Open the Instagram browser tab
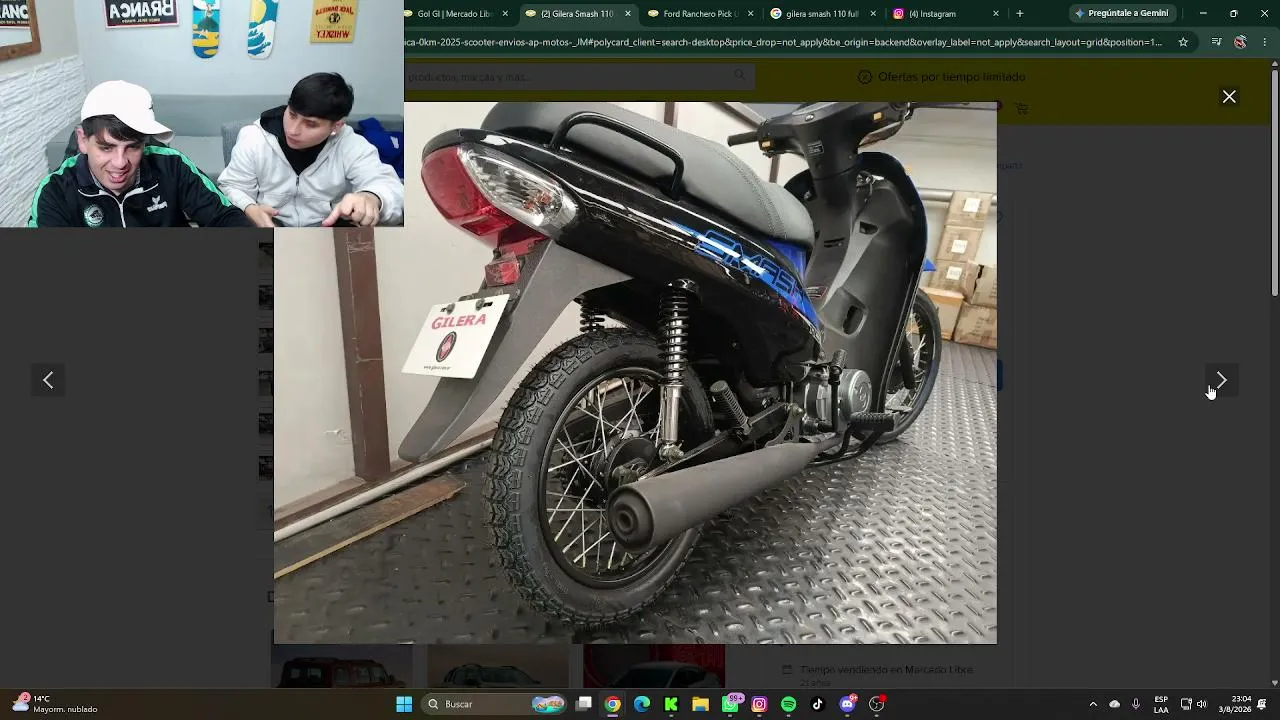Viewport: 1280px width, 720px height. click(x=945, y=14)
